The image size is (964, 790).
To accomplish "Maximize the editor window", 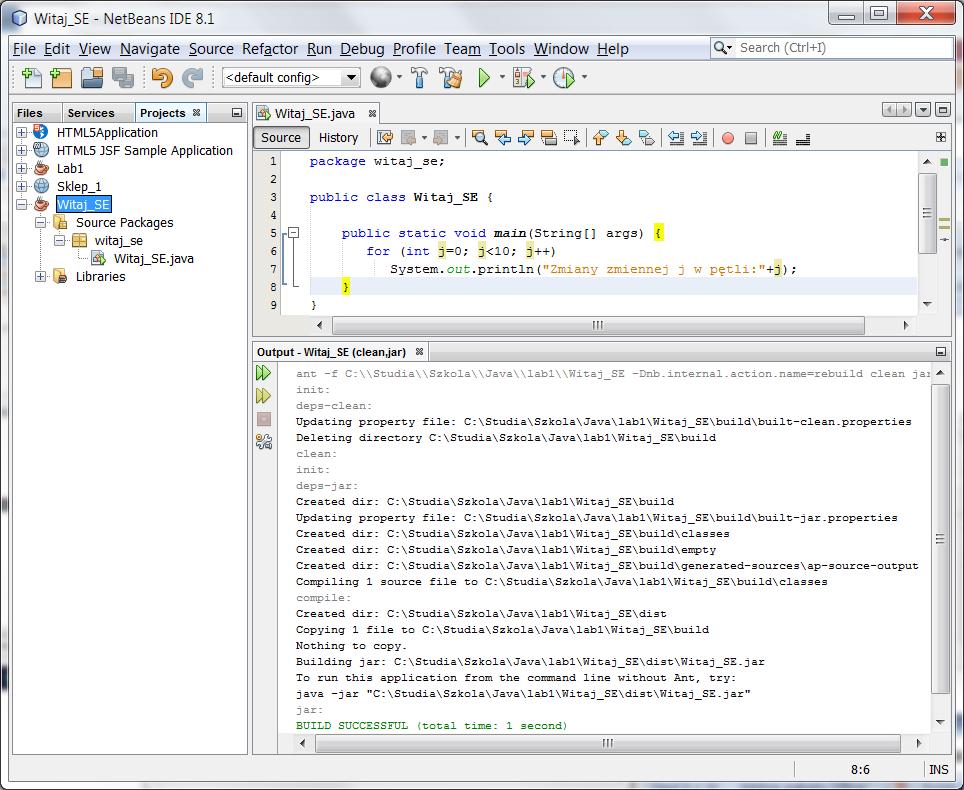I will pos(942,110).
